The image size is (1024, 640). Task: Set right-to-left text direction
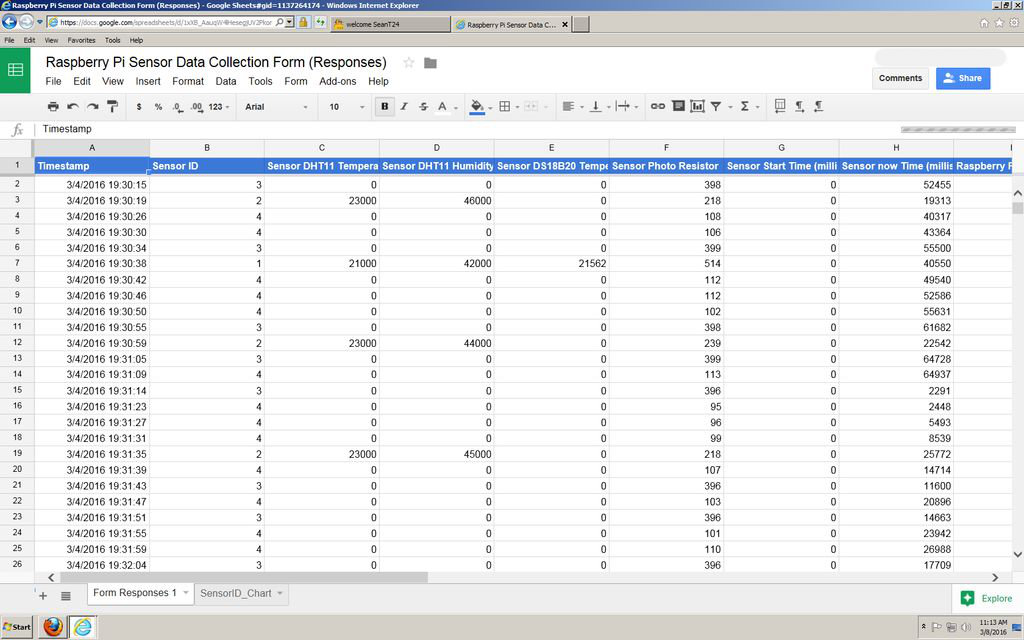tap(818, 106)
